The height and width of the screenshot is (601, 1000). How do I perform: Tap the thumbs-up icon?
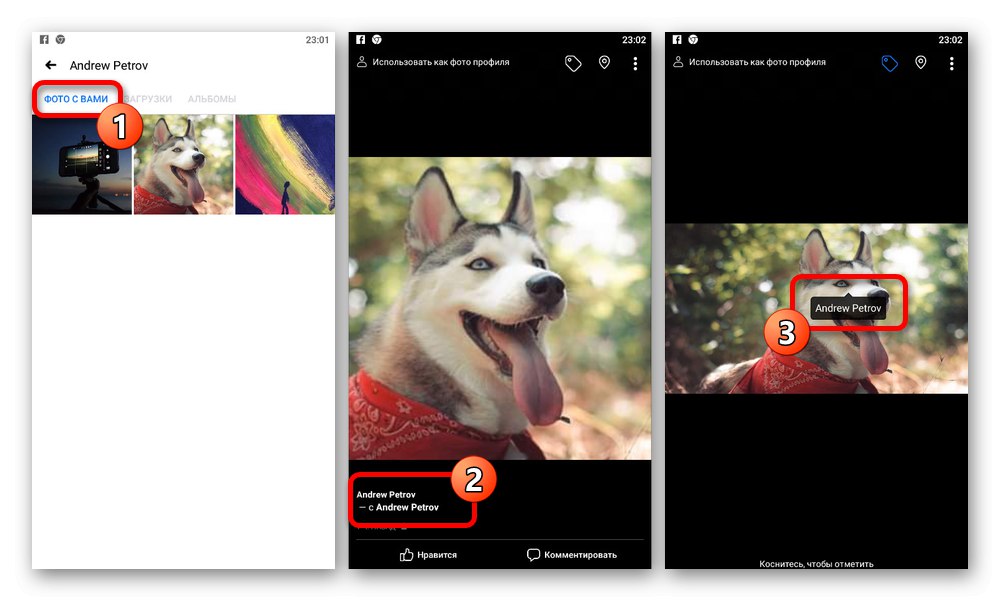tap(406, 555)
